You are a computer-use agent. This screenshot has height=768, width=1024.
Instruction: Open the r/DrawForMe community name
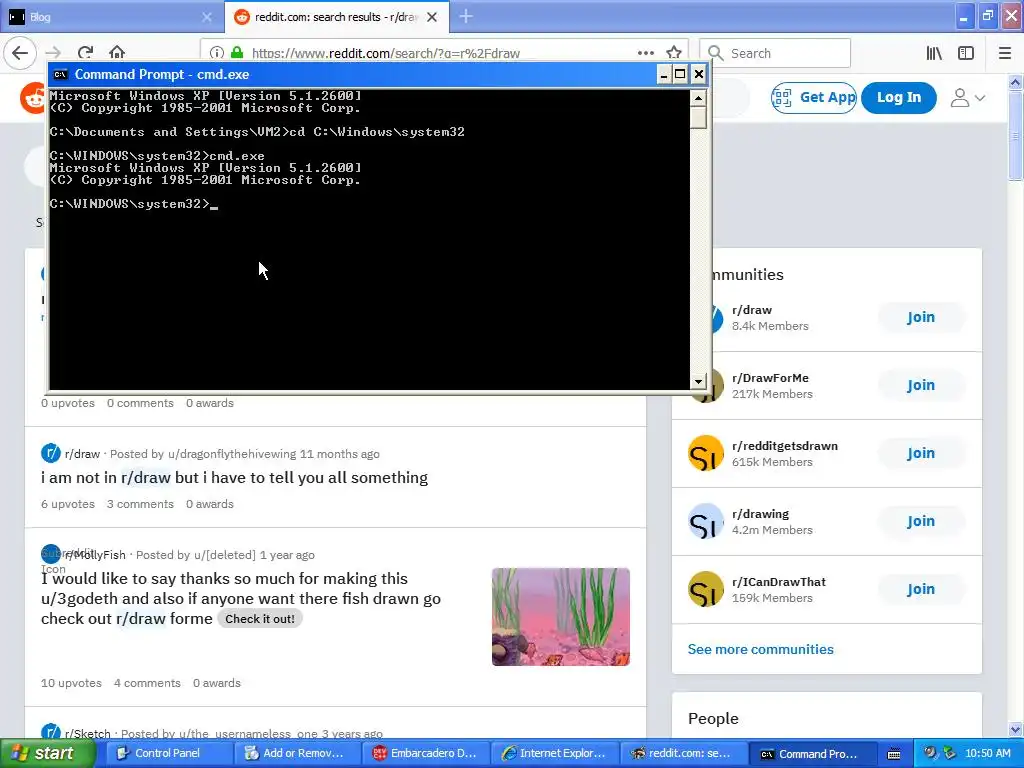point(770,378)
